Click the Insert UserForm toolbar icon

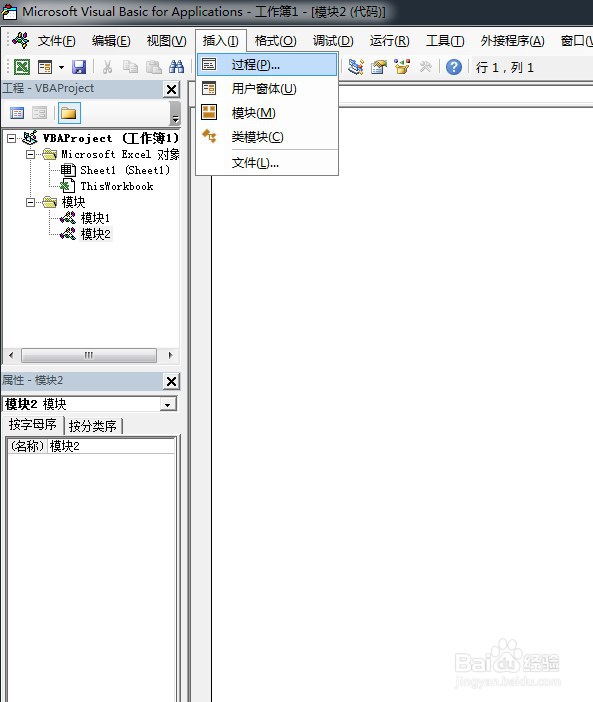45,67
